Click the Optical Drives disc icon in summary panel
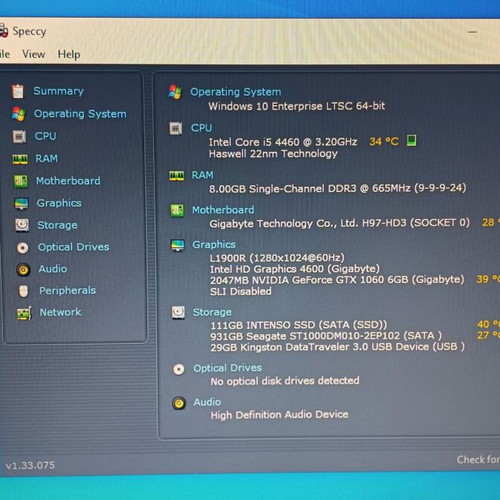Image resolution: width=500 pixels, height=500 pixels. (179, 369)
